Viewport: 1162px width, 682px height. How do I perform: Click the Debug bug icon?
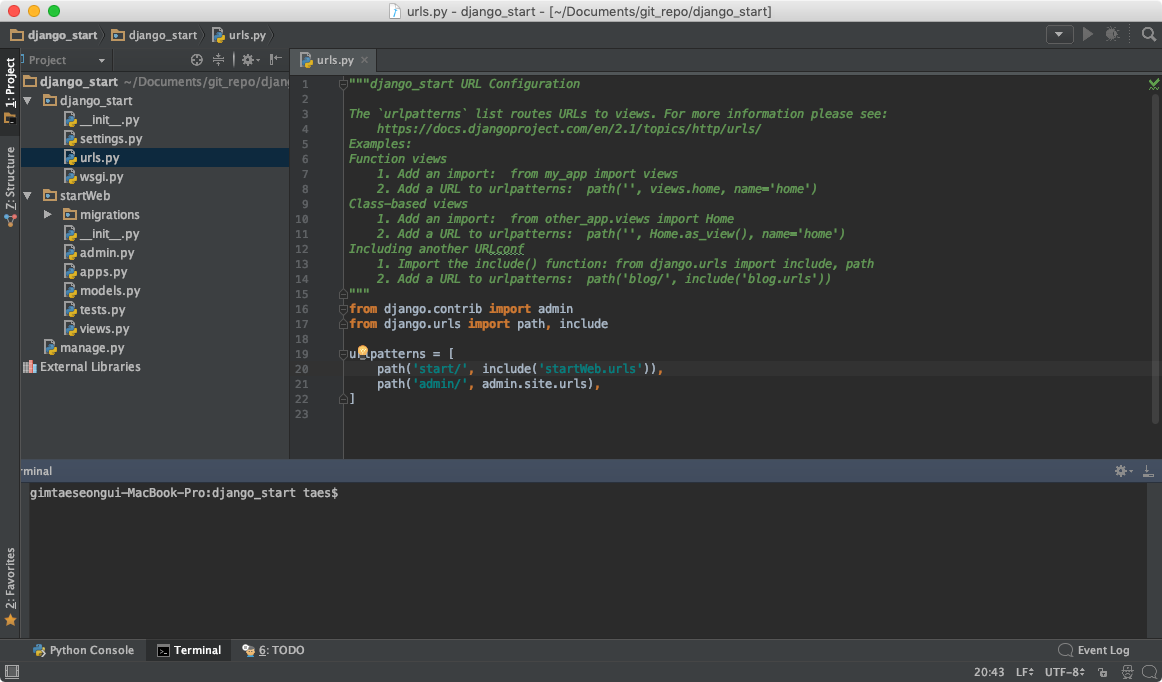coord(1112,34)
